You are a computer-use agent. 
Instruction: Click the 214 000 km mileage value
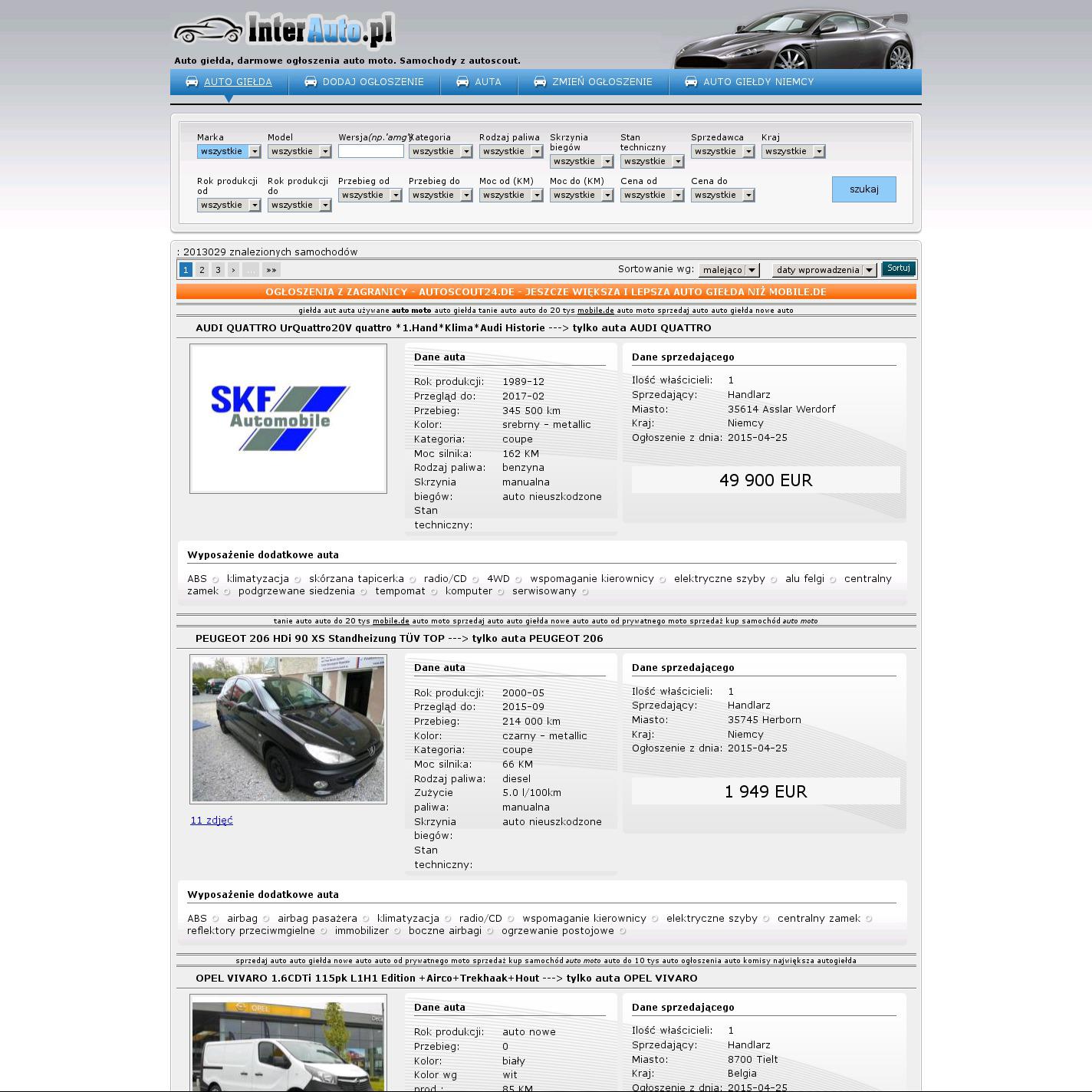pos(531,722)
